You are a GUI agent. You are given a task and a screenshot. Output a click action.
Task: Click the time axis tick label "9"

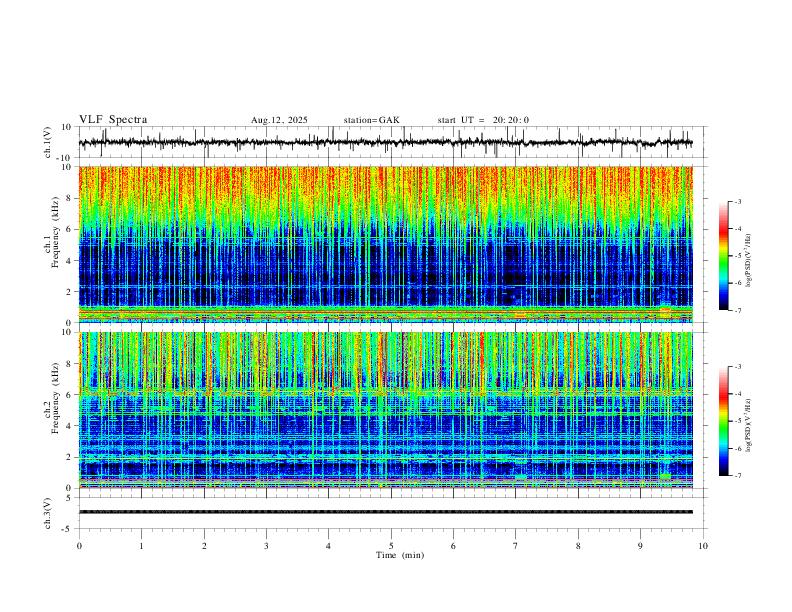(x=640, y=546)
